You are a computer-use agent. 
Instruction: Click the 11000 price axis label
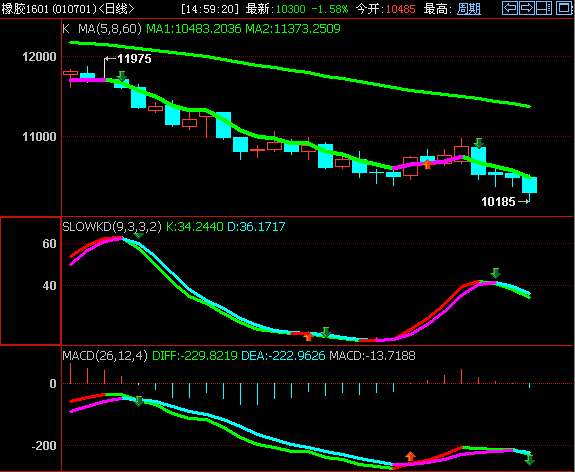point(39,137)
